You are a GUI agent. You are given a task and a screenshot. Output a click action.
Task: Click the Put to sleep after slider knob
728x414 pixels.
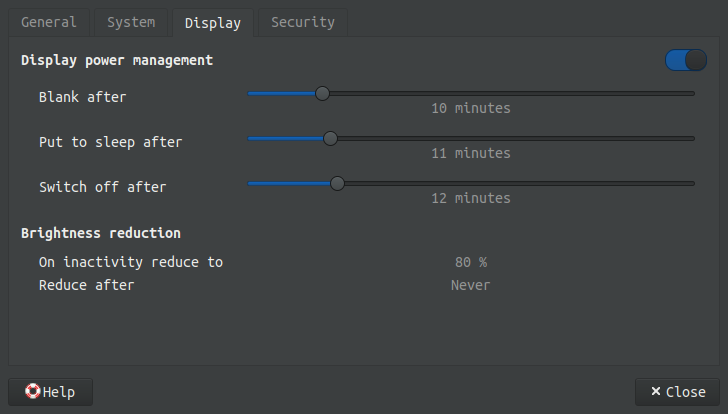(x=330, y=138)
